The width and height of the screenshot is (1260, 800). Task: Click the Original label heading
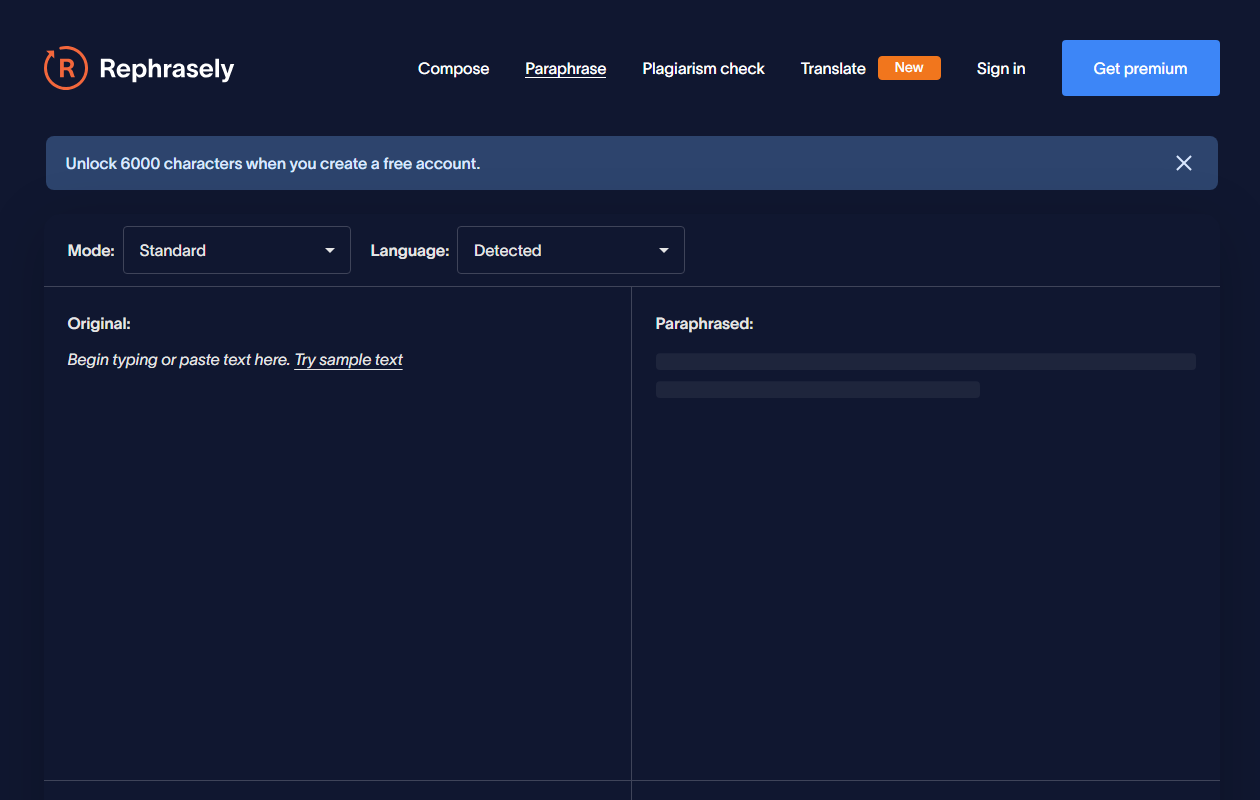point(99,324)
